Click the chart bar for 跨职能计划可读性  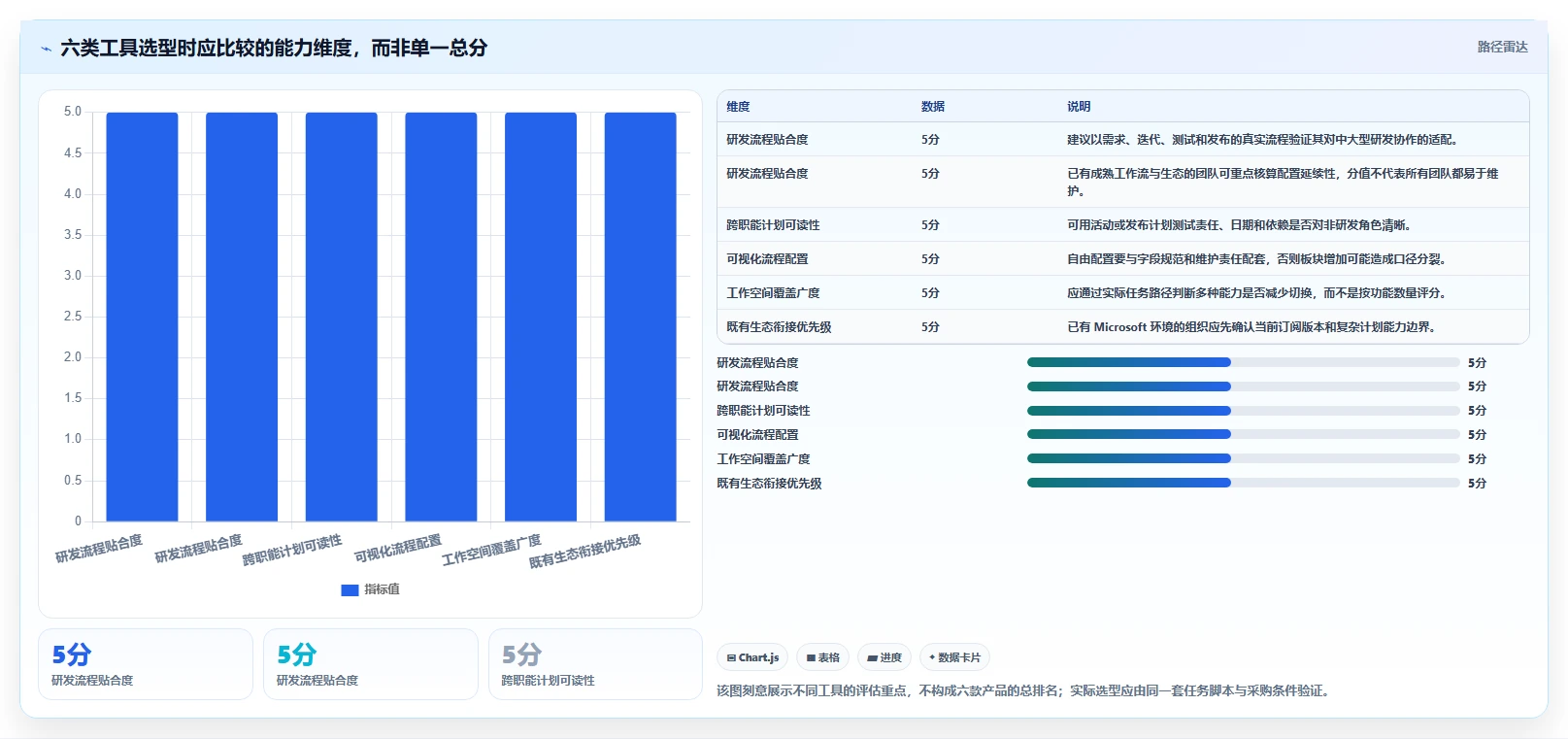[341, 317]
